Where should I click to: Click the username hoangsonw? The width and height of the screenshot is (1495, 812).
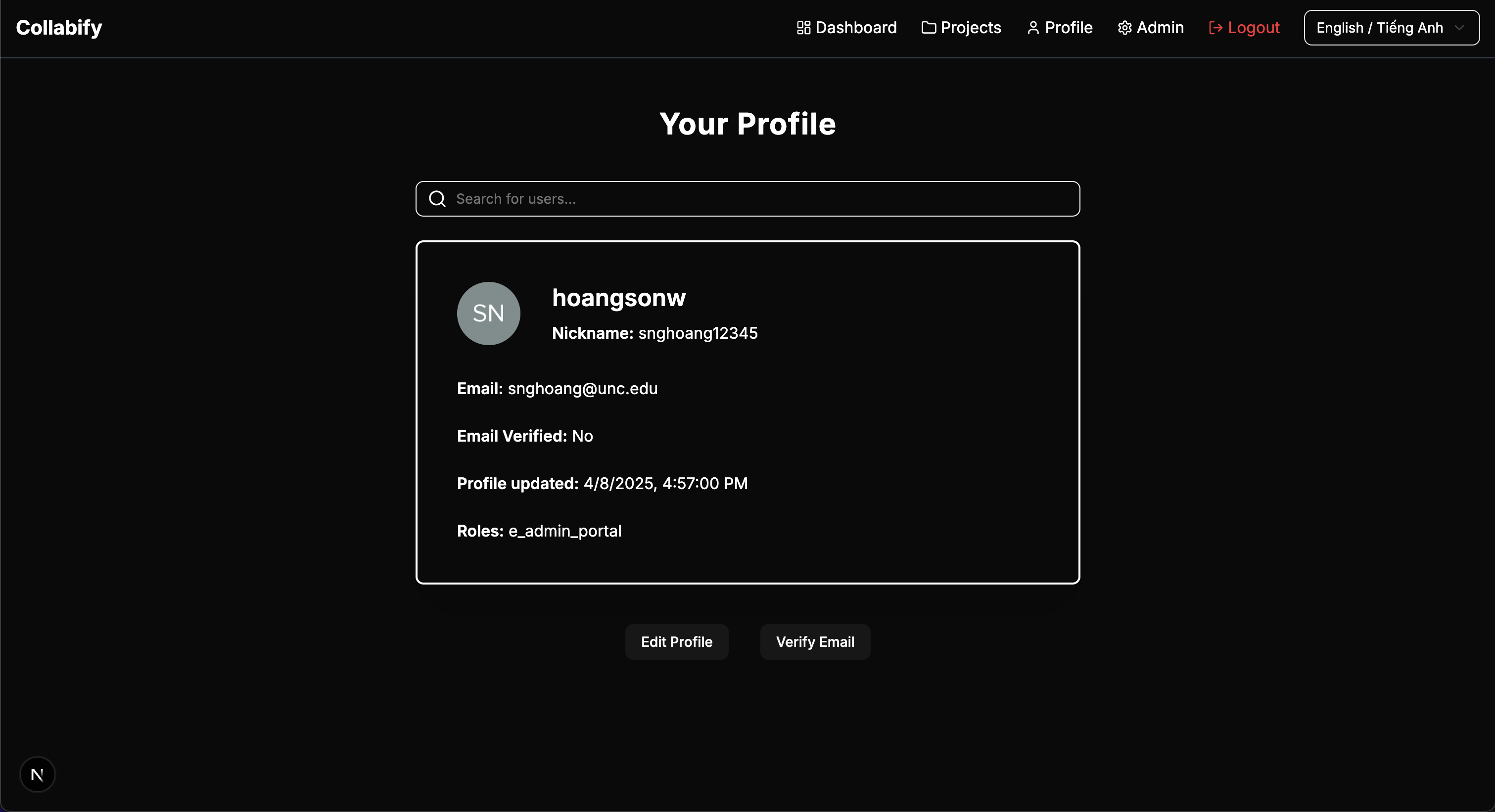[619, 298]
